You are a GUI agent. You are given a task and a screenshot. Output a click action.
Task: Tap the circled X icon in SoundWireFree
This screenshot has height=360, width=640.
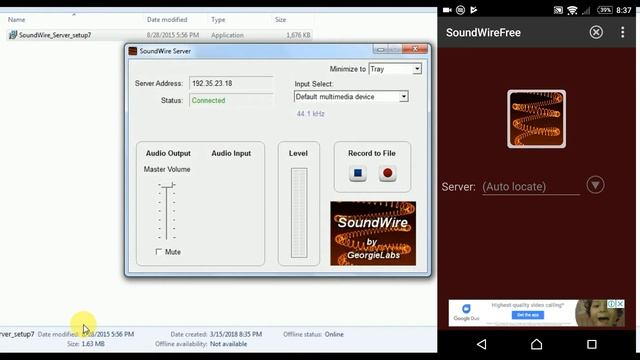coord(596,32)
